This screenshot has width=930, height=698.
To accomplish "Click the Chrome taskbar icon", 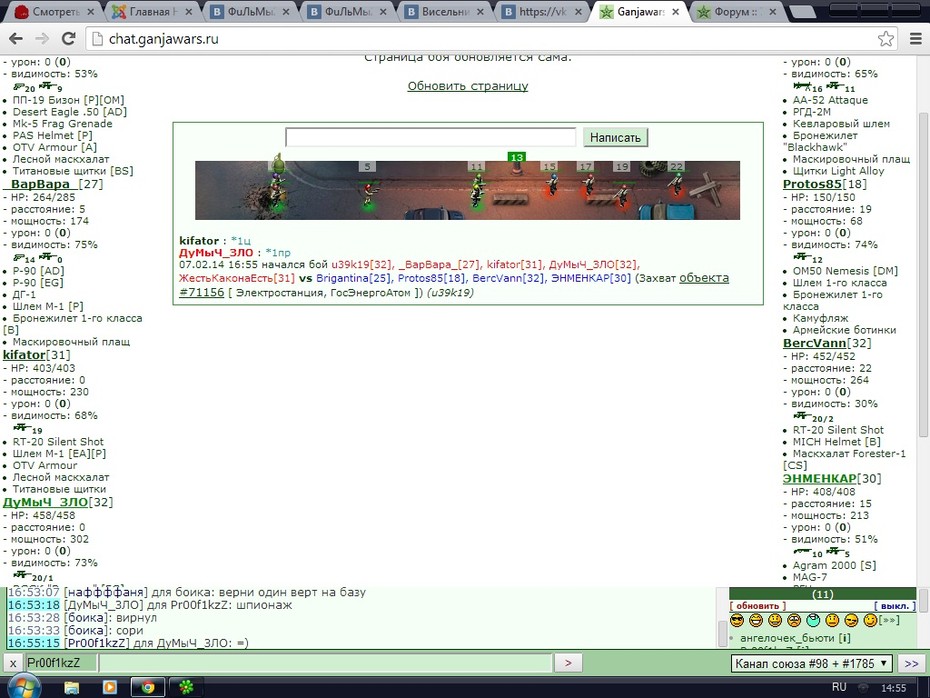I will click(x=147, y=687).
